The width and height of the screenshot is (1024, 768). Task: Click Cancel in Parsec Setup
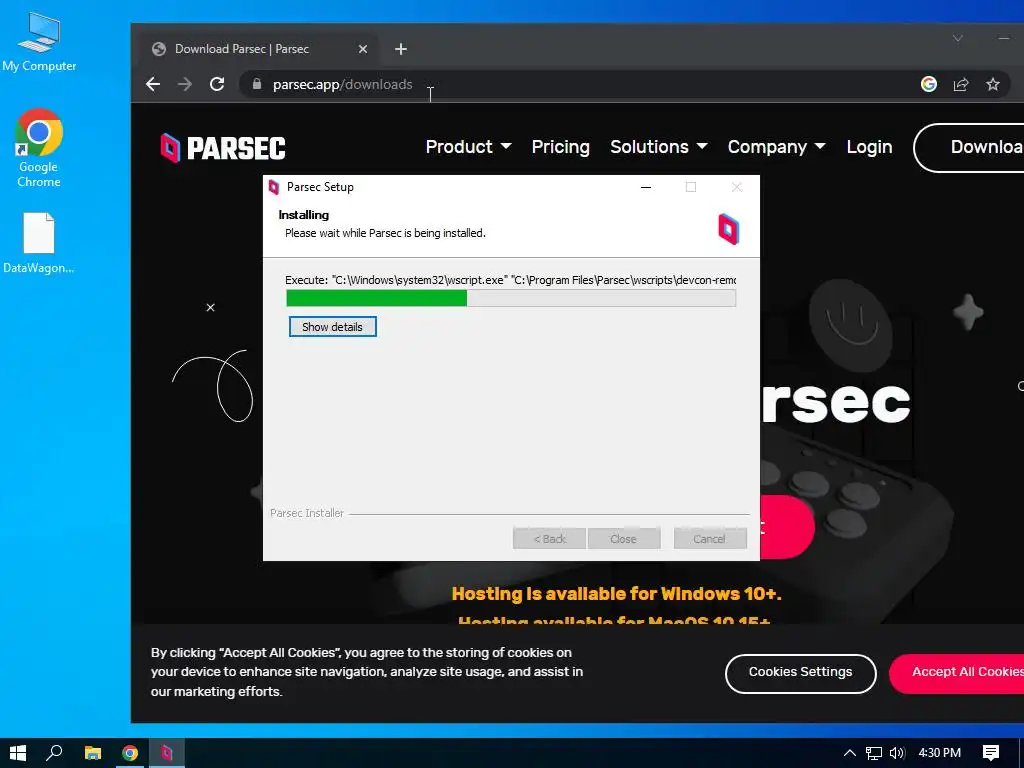(x=710, y=539)
